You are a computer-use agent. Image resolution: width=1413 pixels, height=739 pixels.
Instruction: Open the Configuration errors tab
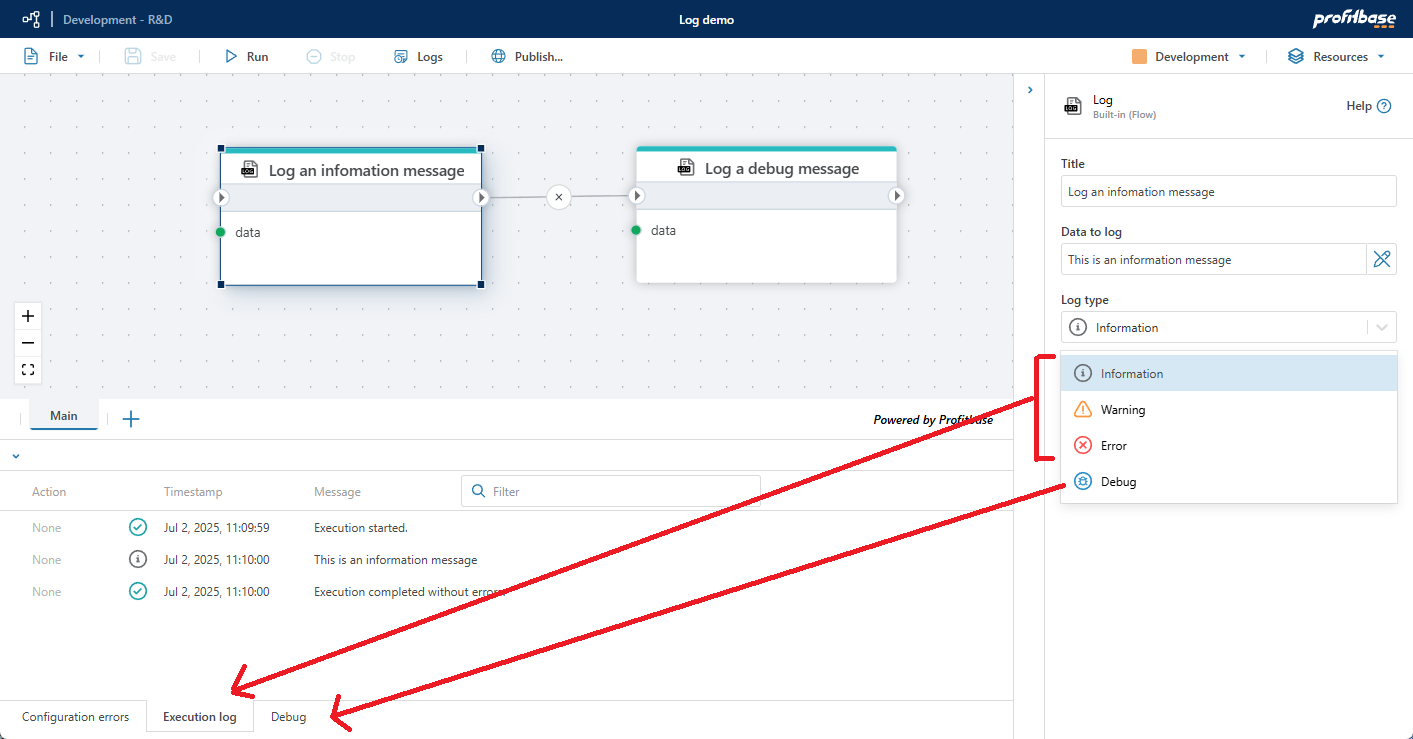75,717
